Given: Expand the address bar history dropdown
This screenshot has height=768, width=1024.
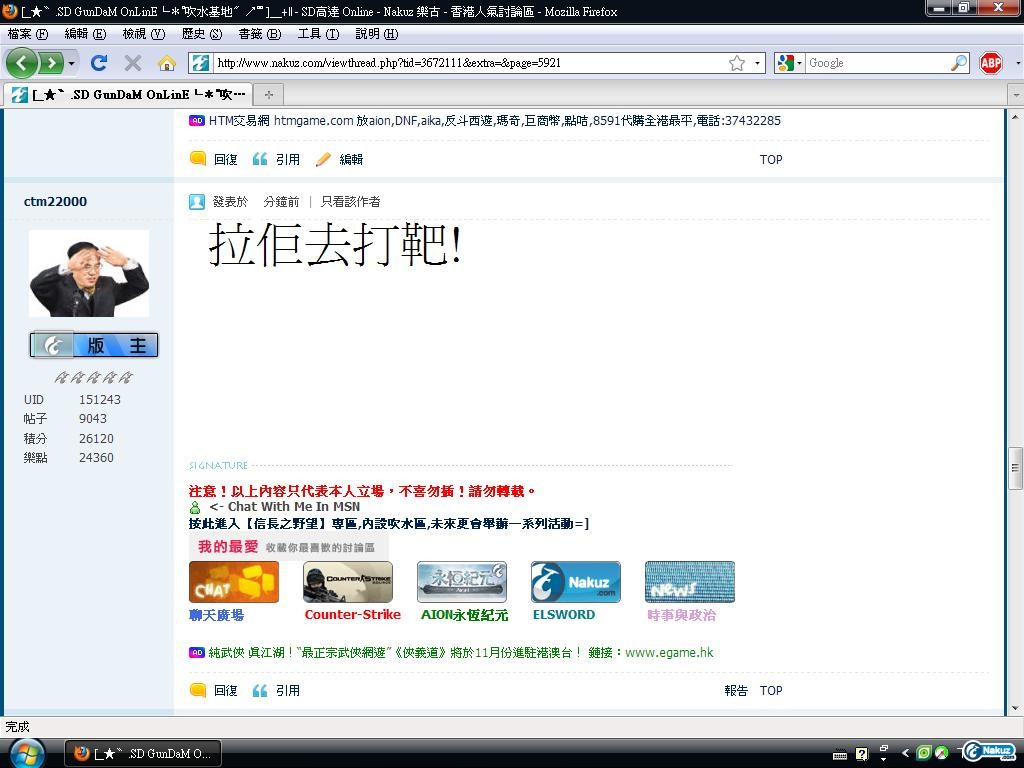Looking at the screenshot, I should point(757,63).
